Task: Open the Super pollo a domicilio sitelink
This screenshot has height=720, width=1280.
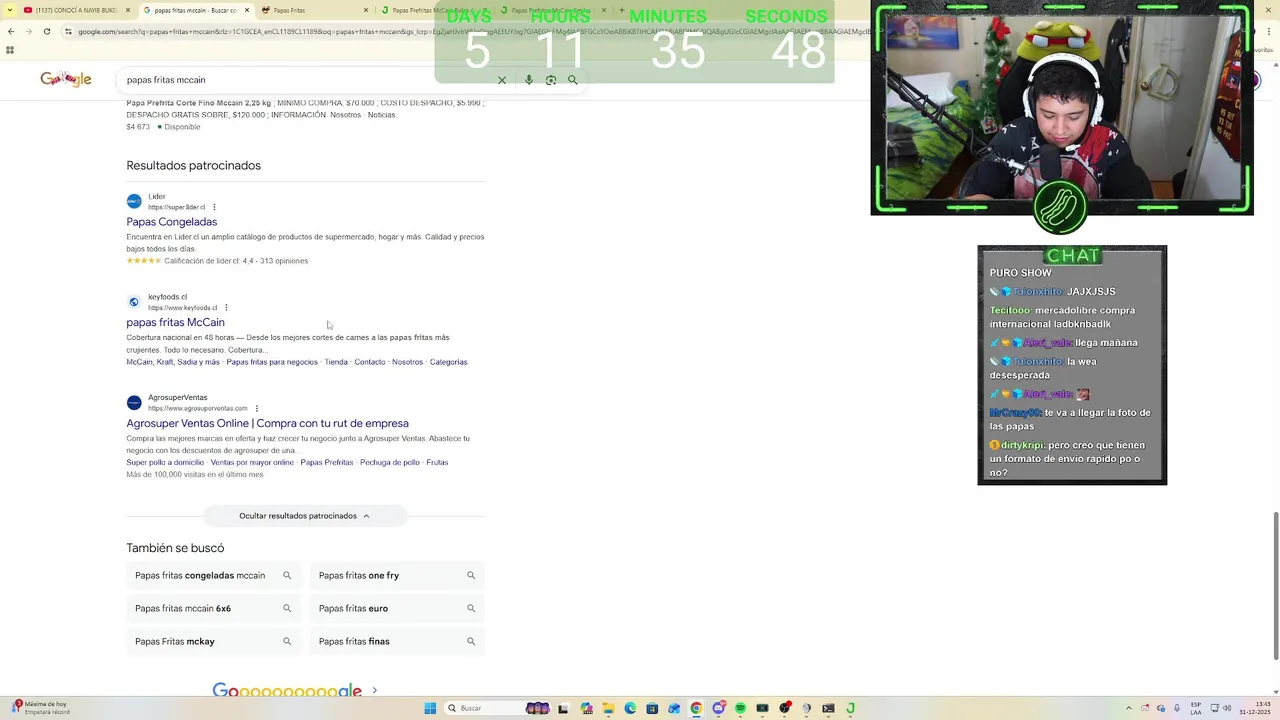Action: (165, 462)
